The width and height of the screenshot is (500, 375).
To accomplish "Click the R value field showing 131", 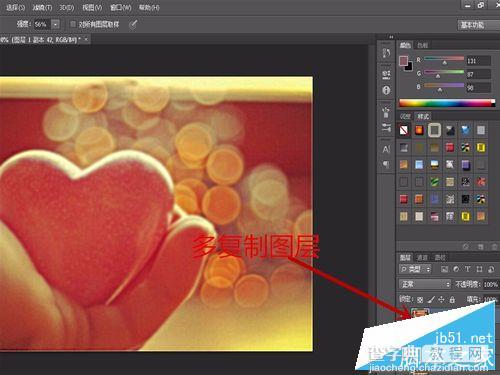I will coord(478,61).
